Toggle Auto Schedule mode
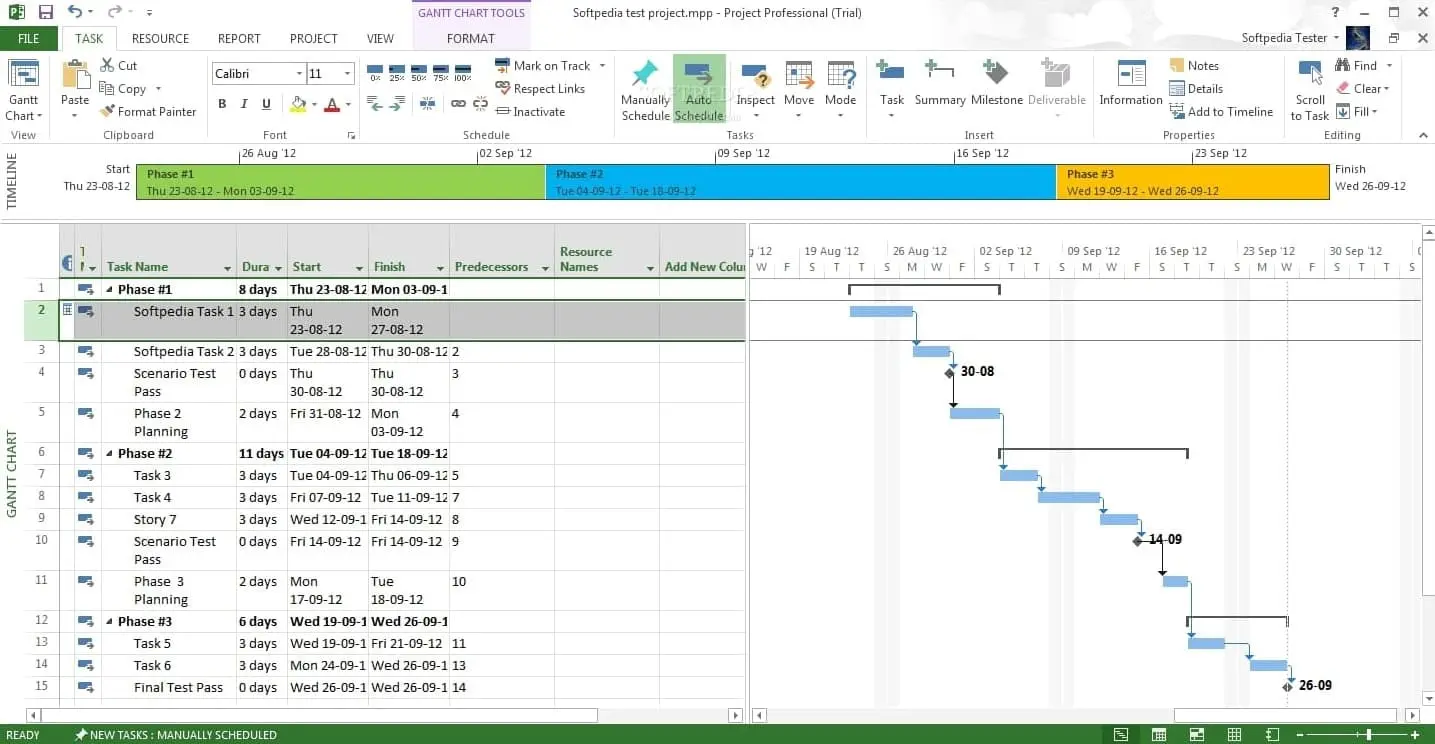This screenshot has width=1435, height=744. [699, 90]
